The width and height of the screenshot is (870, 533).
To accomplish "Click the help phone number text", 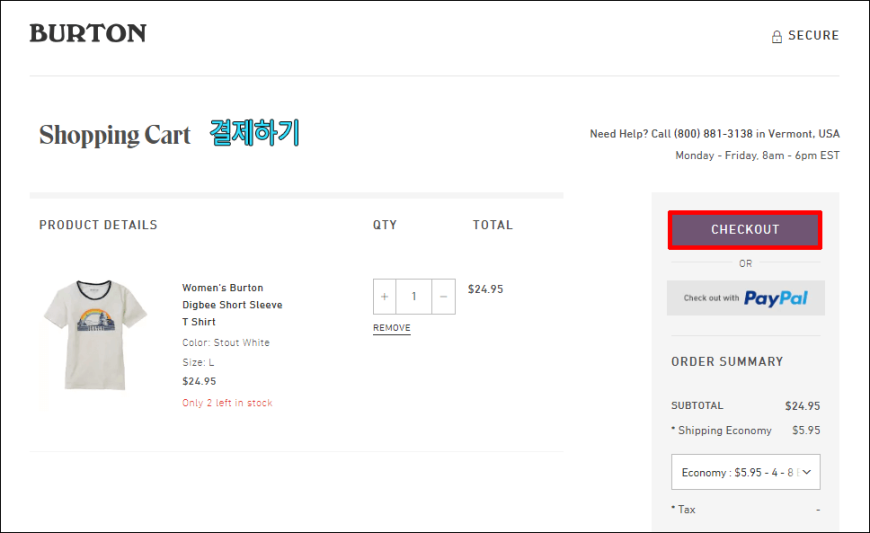I will 713,134.
